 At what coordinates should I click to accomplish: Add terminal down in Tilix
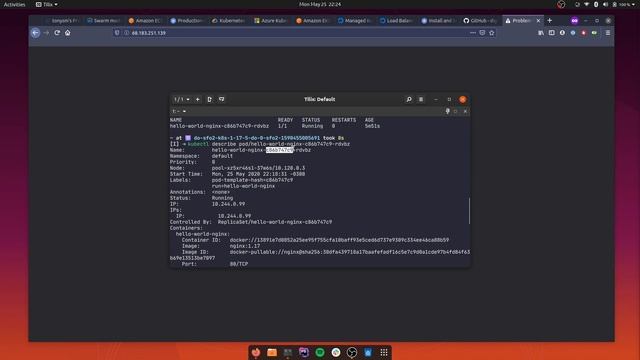point(222,99)
